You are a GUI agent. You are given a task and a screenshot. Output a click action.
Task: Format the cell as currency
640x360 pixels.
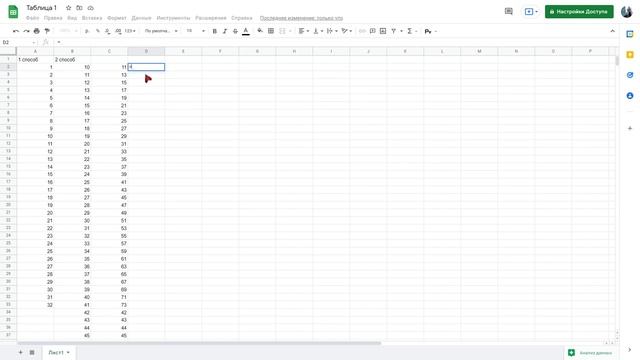(87, 31)
